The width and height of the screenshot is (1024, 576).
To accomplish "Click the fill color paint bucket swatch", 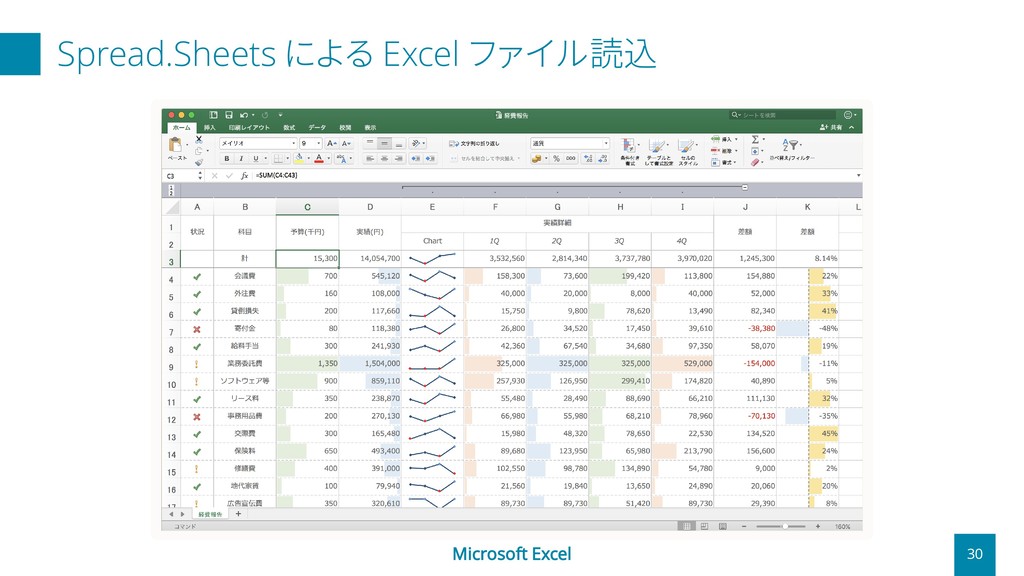I will pyautogui.click(x=299, y=159).
